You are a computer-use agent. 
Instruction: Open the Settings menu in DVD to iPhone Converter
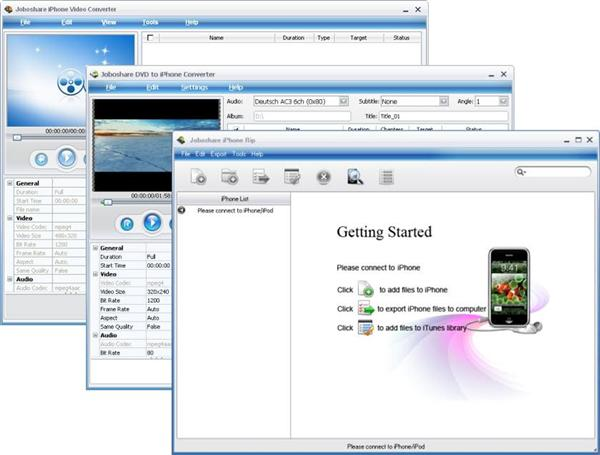194,87
